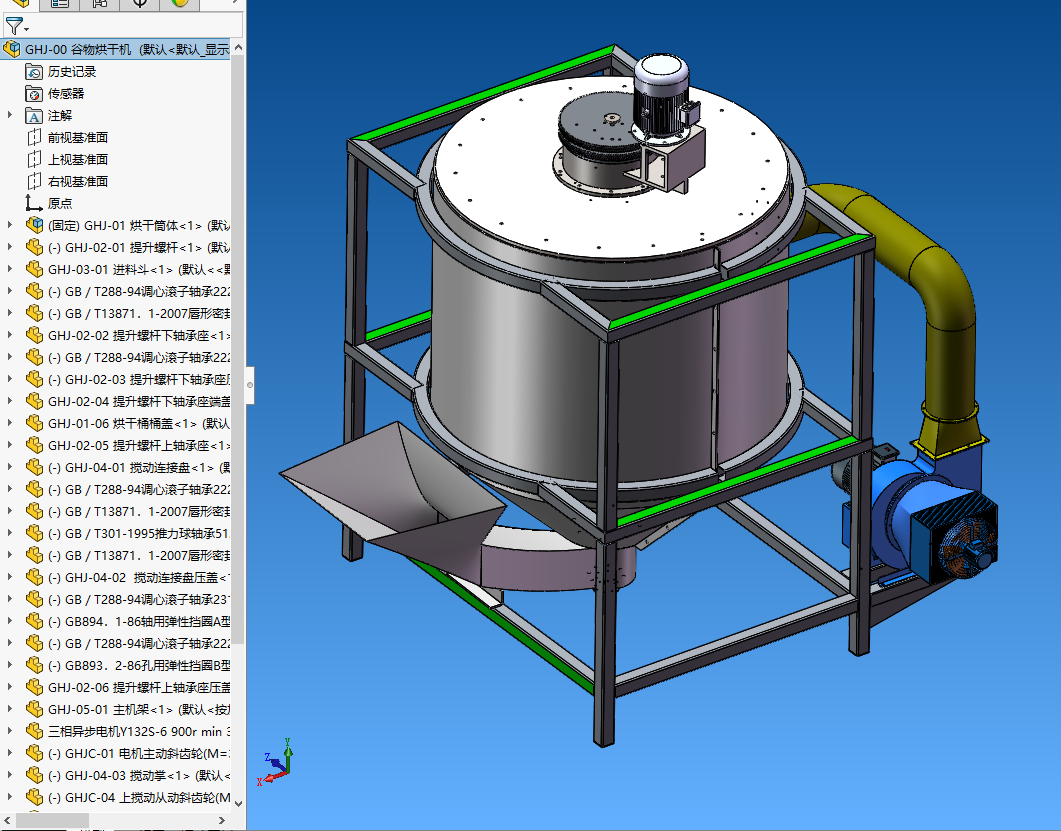The width and height of the screenshot is (1061, 831).
Task: Open the DisplayManager color ball tab
Action: (x=180, y=4)
